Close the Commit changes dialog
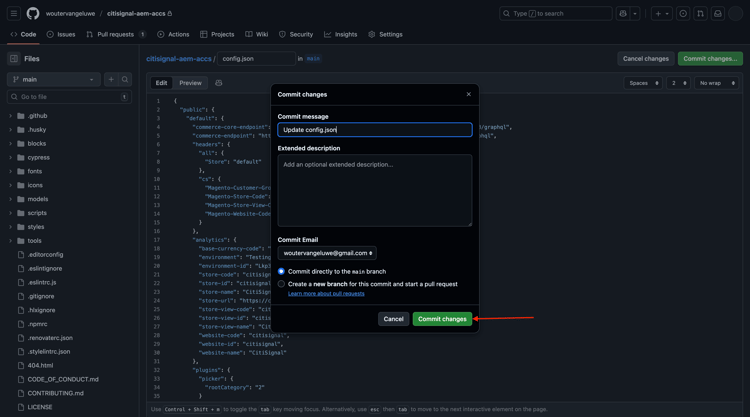750x417 pixels. point(469,94)
